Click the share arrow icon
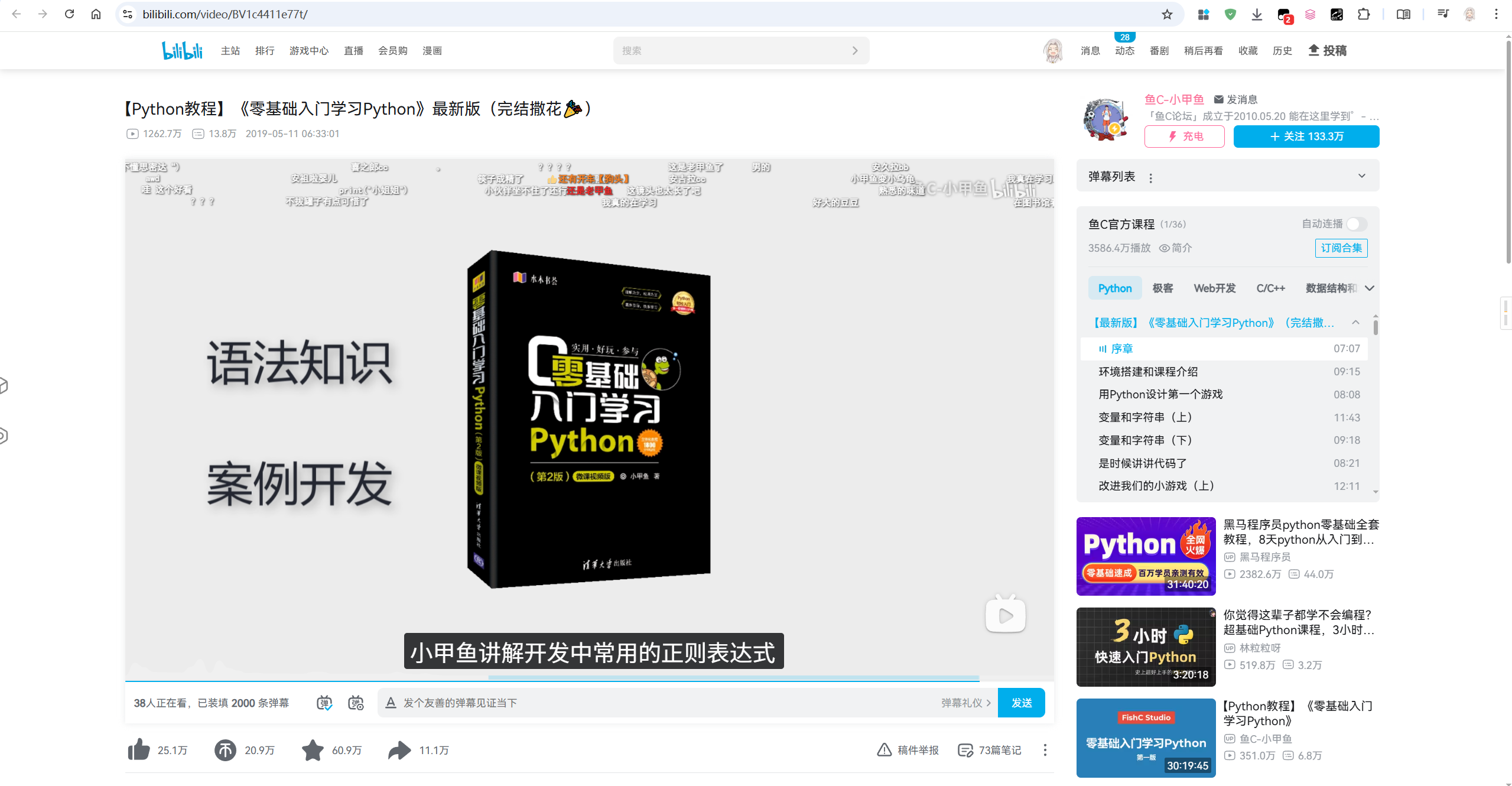 point(399,749)
